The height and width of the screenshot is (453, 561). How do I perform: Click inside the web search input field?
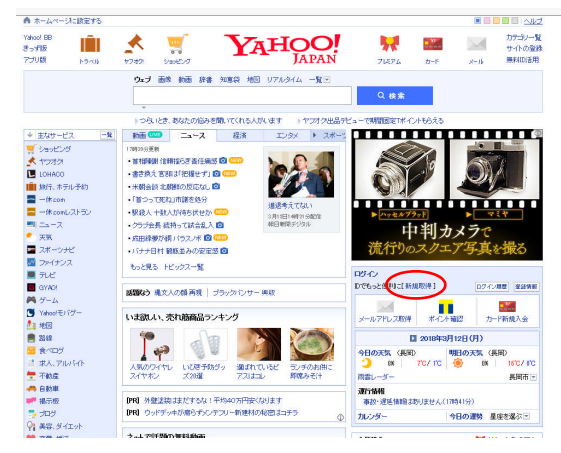tap(242, 96)
